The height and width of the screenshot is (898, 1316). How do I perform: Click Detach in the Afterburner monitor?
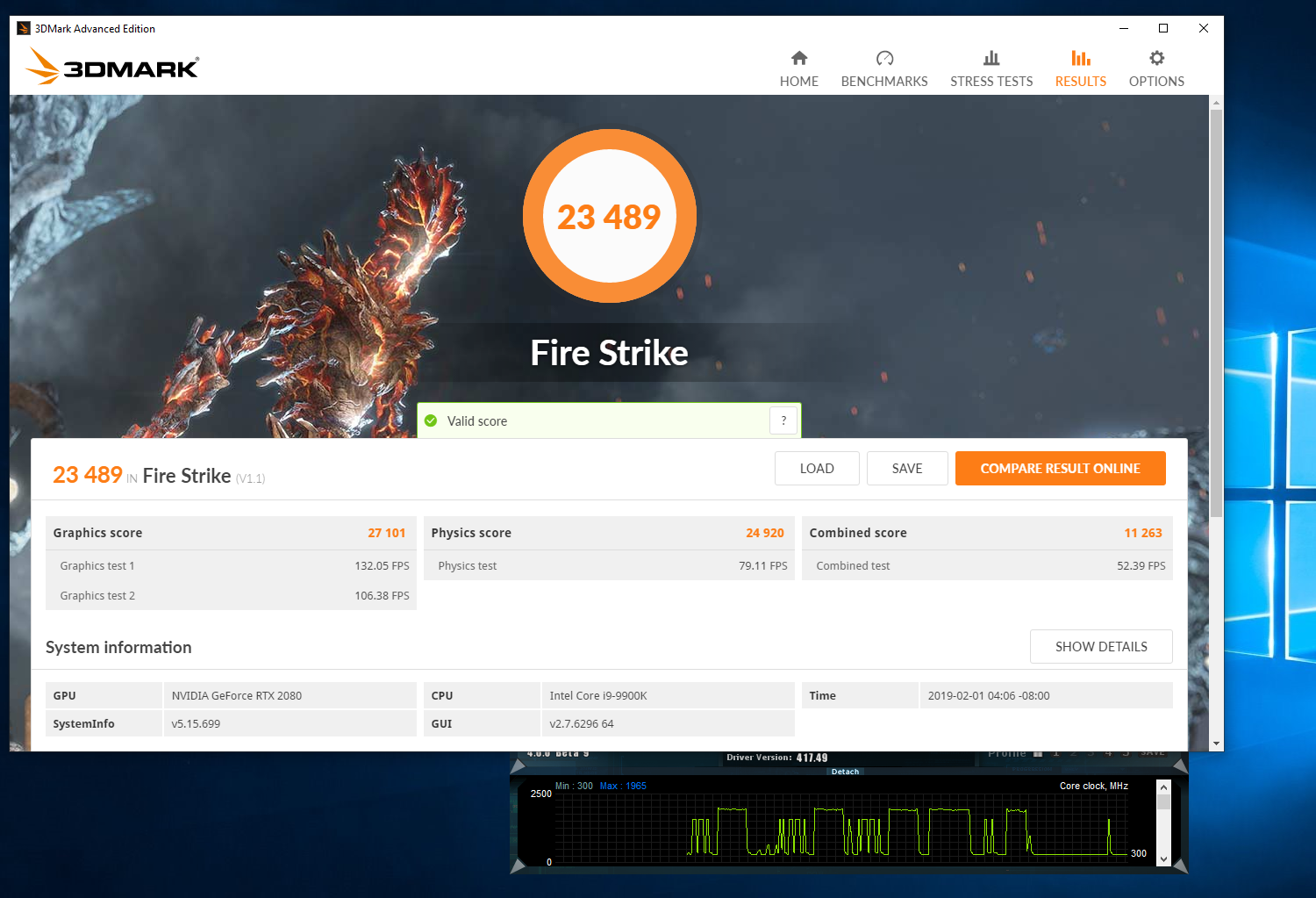845,772
